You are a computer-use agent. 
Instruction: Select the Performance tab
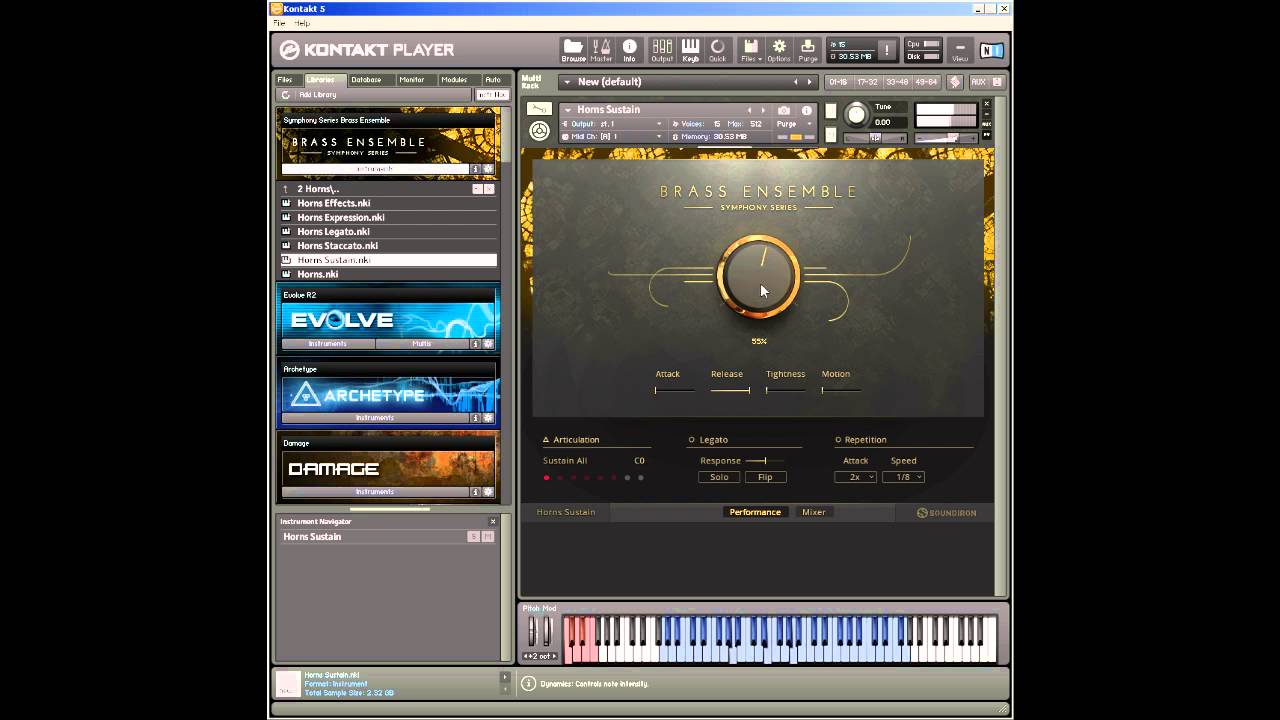coord(755,512)
